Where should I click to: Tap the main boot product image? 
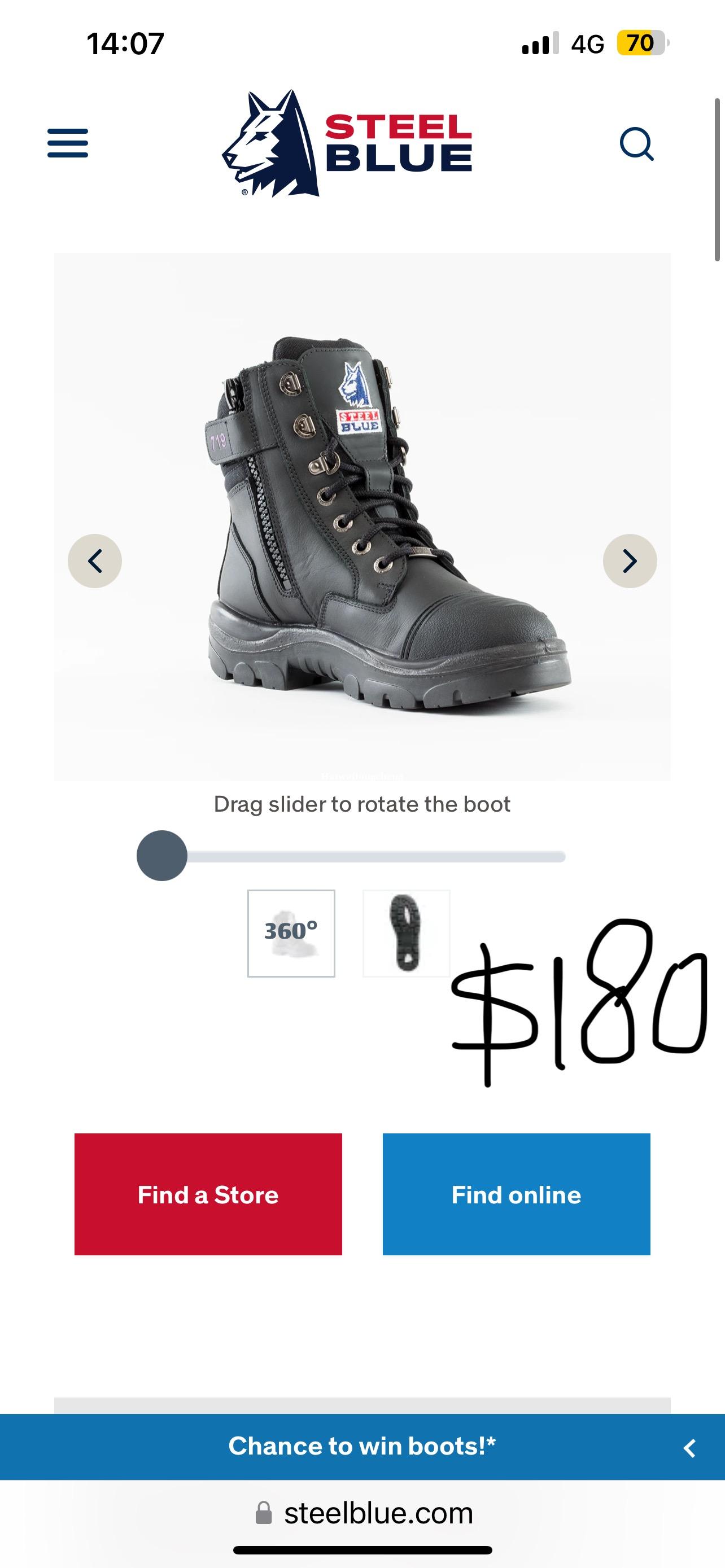click(x=362, y=517)
